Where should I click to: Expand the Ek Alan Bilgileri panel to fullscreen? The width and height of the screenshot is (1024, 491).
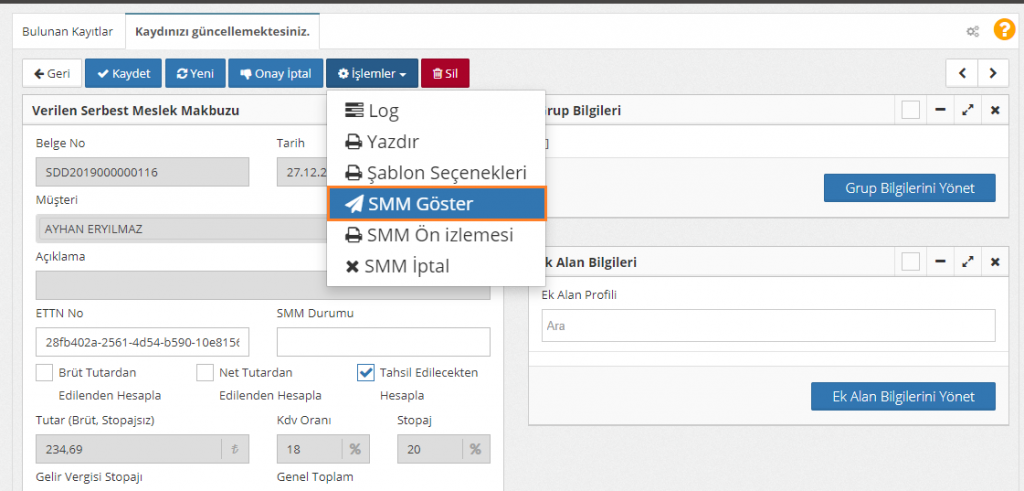(x=967, y=262)
